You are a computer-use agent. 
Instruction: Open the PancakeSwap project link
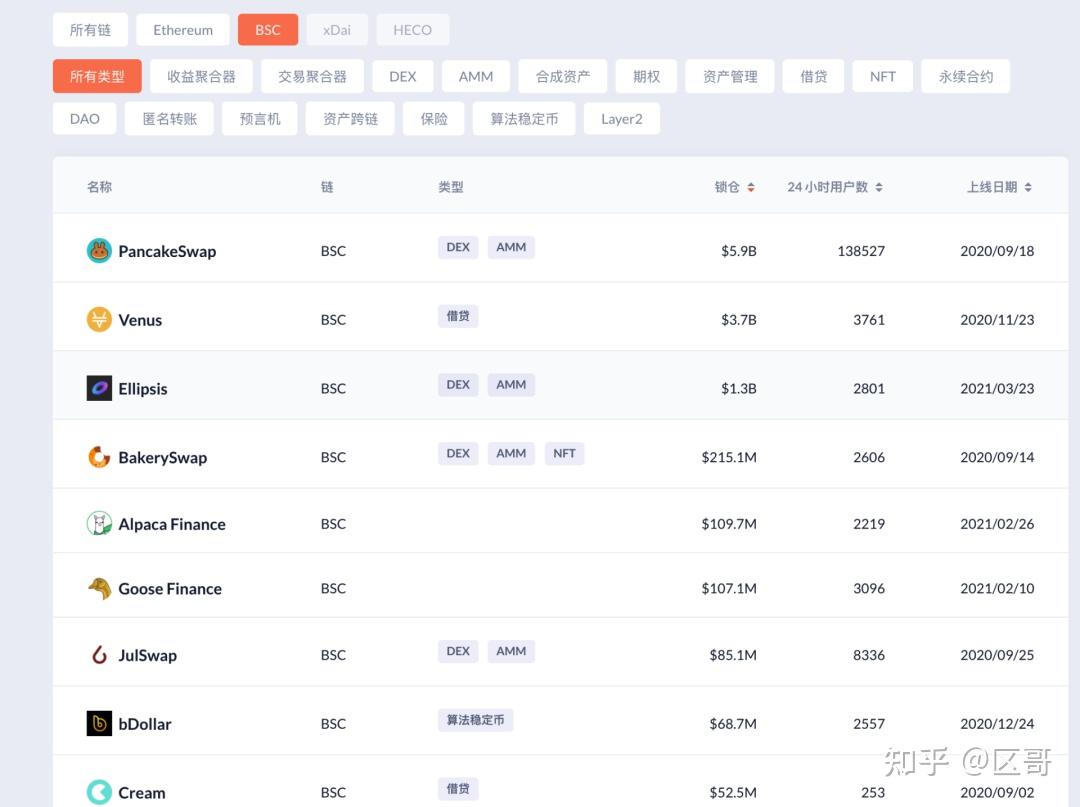(167, 251)
